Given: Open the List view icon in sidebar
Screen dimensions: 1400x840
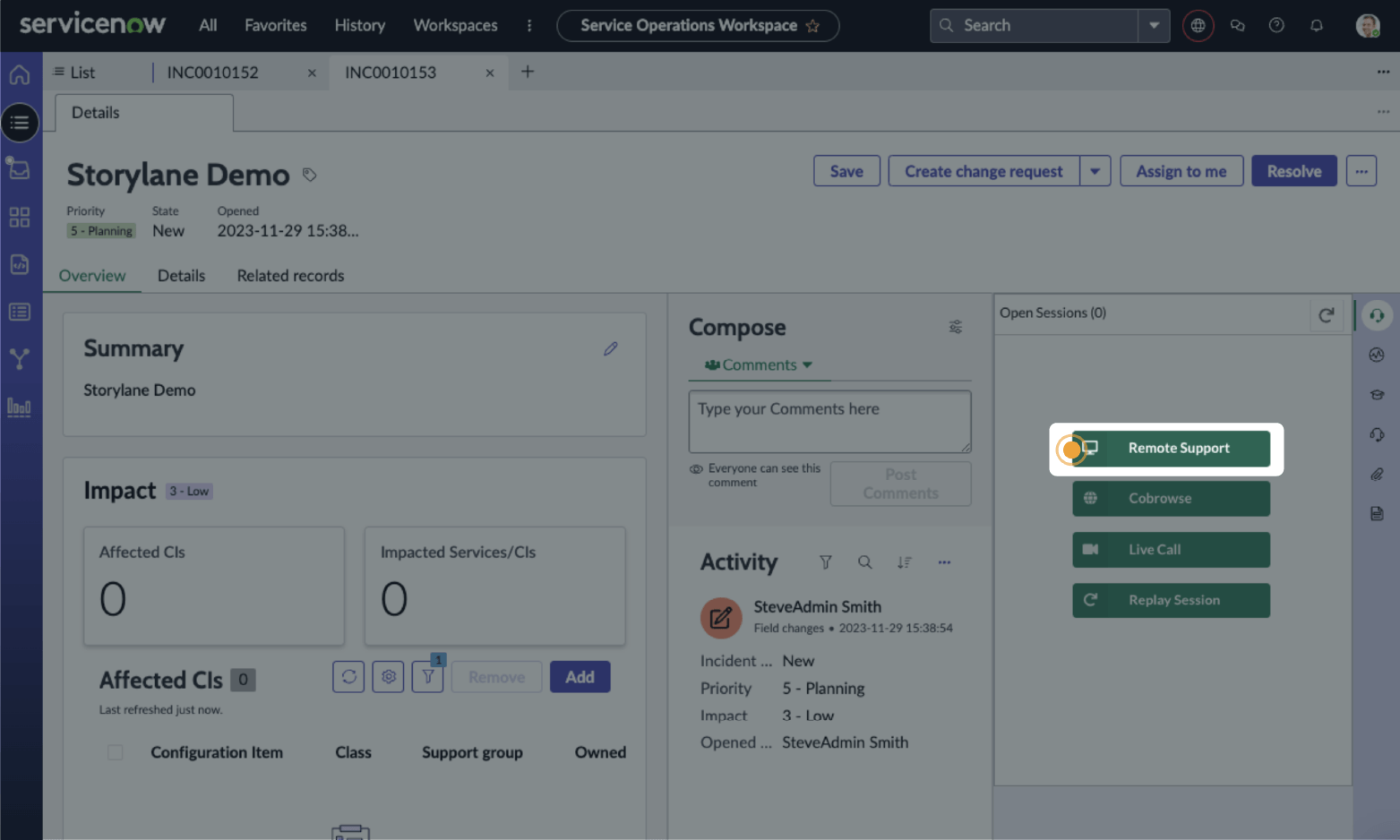Looking at the screenshot, I should [20, 123].
